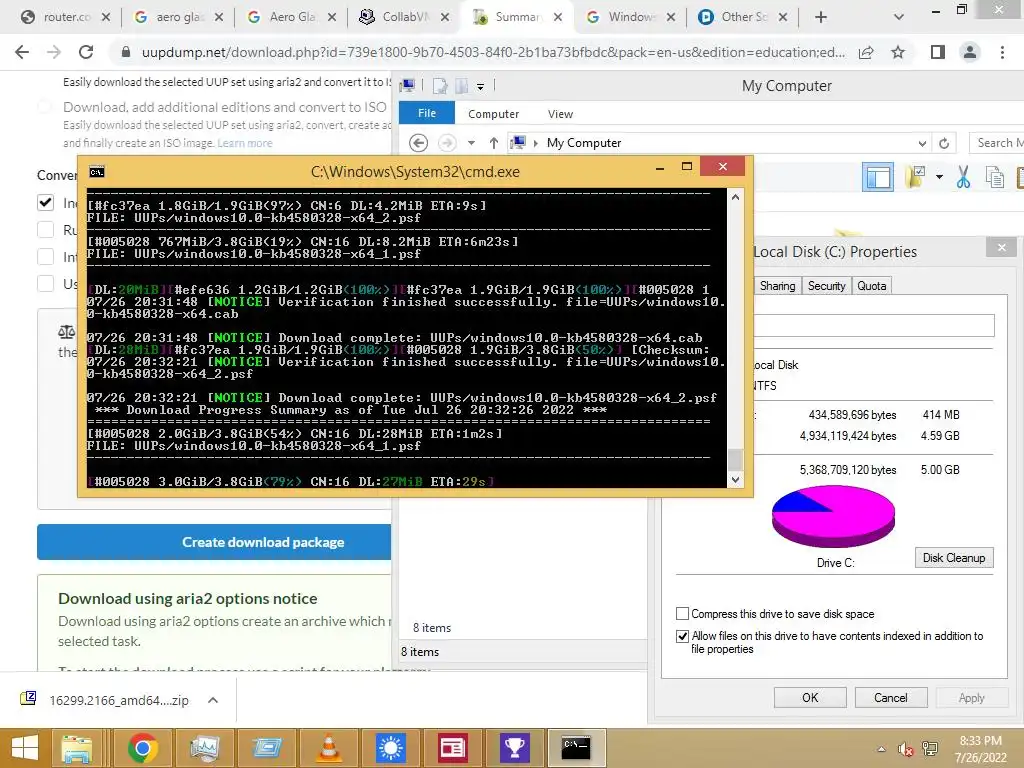Switch to the Security tab in Properties
Viewport: 1024px width, 768px height.
[826, 286]
